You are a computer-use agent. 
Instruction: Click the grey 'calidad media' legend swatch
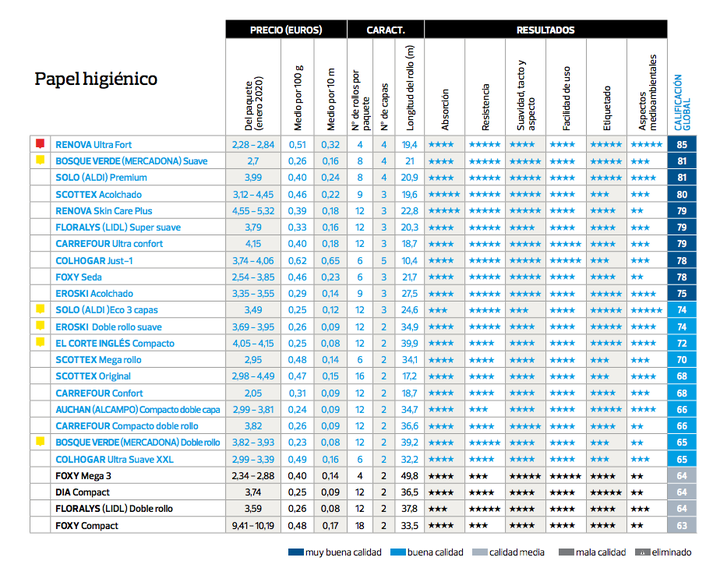click(x=480, y=552)
